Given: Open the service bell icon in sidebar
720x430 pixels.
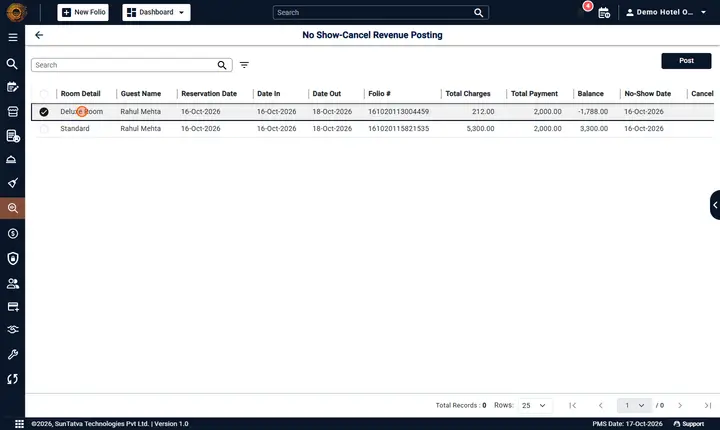Looking at the screenshot, I should pyautogui.click(x=11, y=159).
